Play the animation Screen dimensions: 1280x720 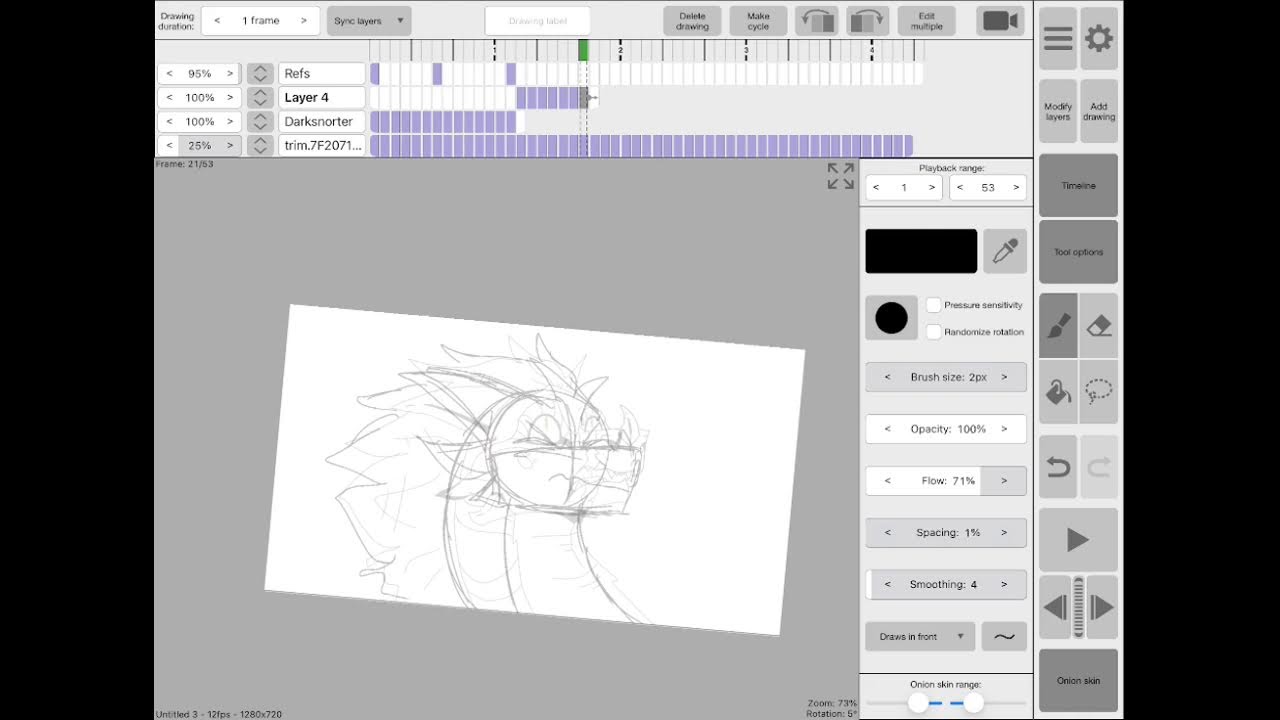(1078, 540)
